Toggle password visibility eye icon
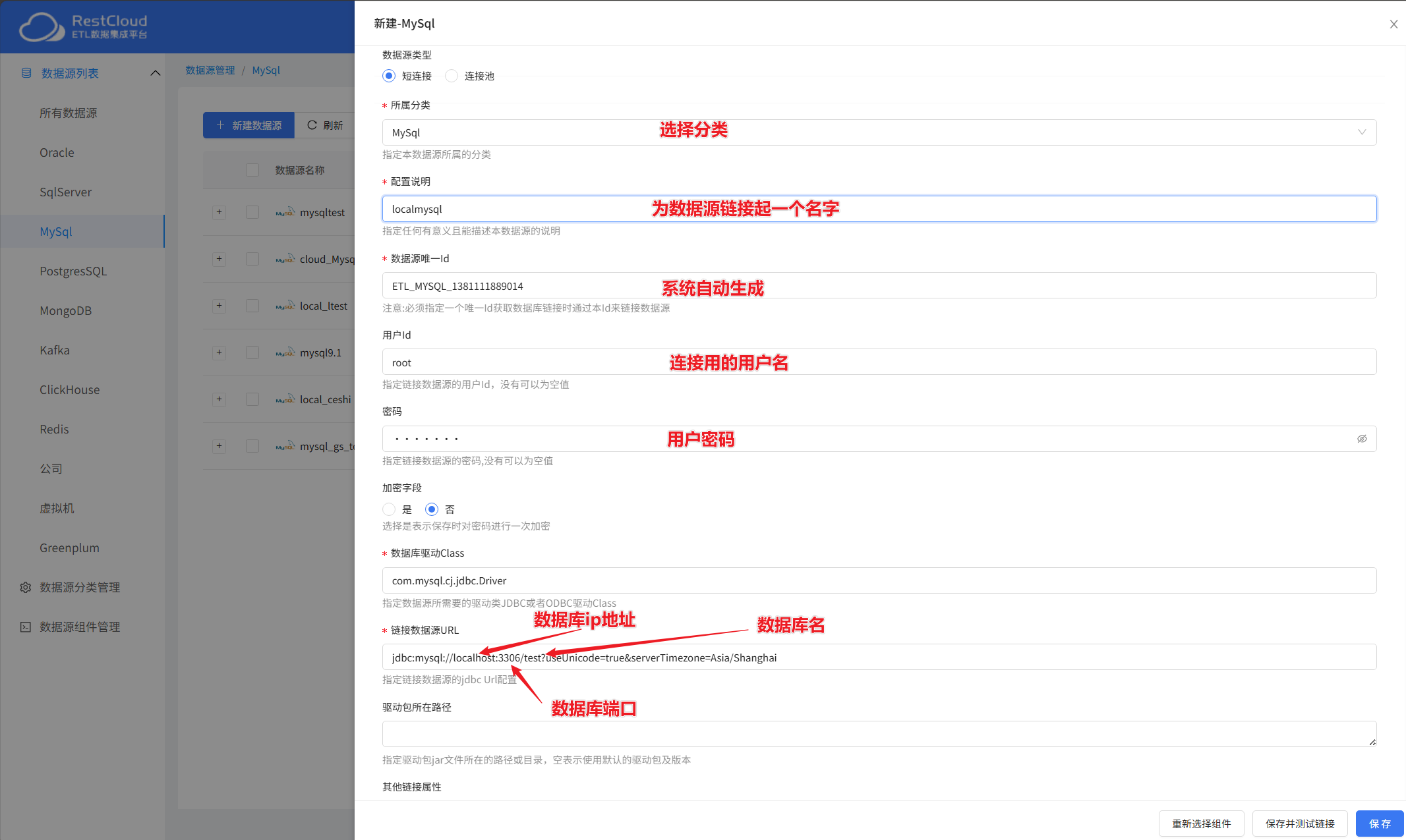This screenshot has width=1406, height=840. click(x=1362, y=439)
